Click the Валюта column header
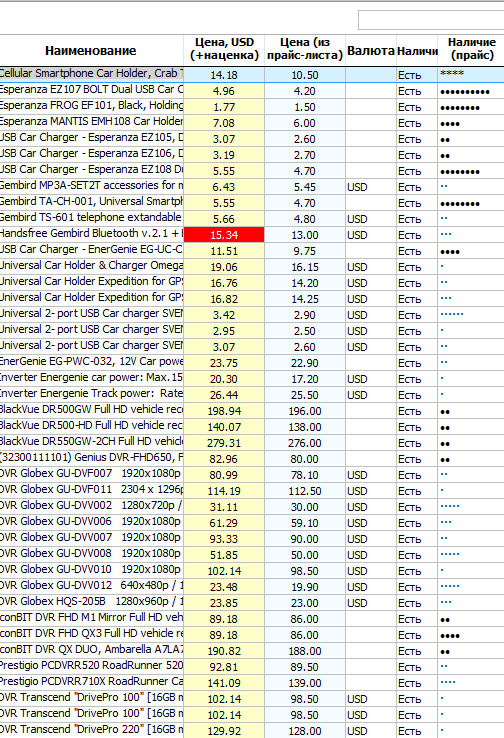504x738 pixels. pyautogui.click(x=371, y=50)
